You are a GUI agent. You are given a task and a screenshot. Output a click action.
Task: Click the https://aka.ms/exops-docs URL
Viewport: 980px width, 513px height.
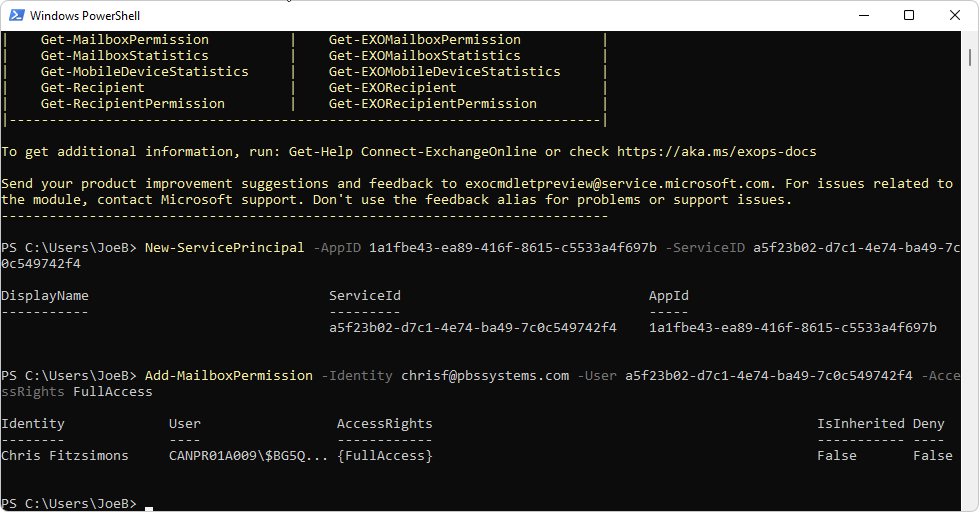point(716,152)
